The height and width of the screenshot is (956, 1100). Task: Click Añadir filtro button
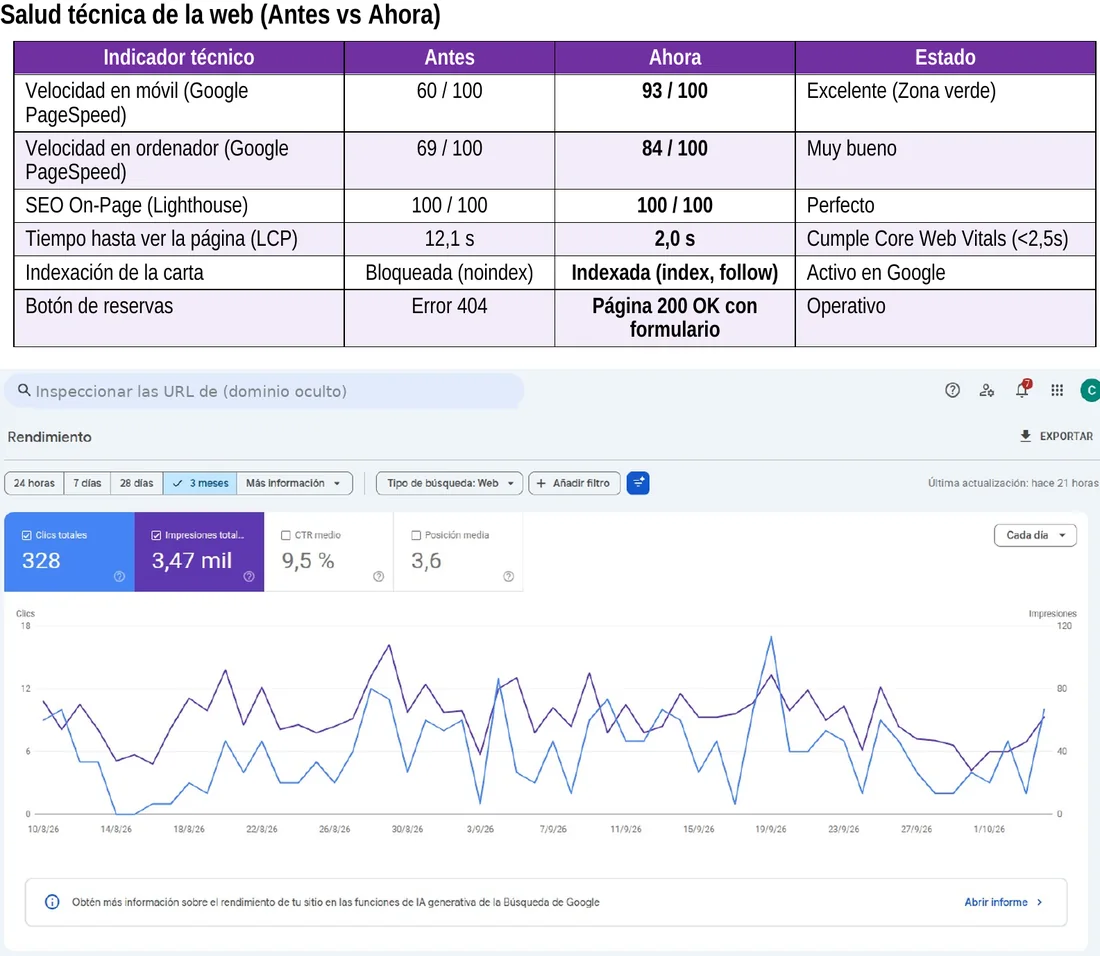(574, 483)
